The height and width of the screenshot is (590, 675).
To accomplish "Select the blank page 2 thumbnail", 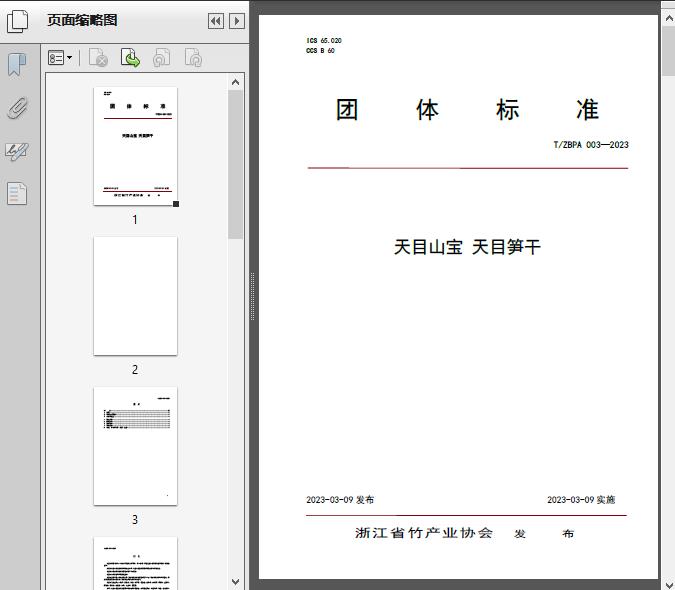I will [x=135, y=296].
